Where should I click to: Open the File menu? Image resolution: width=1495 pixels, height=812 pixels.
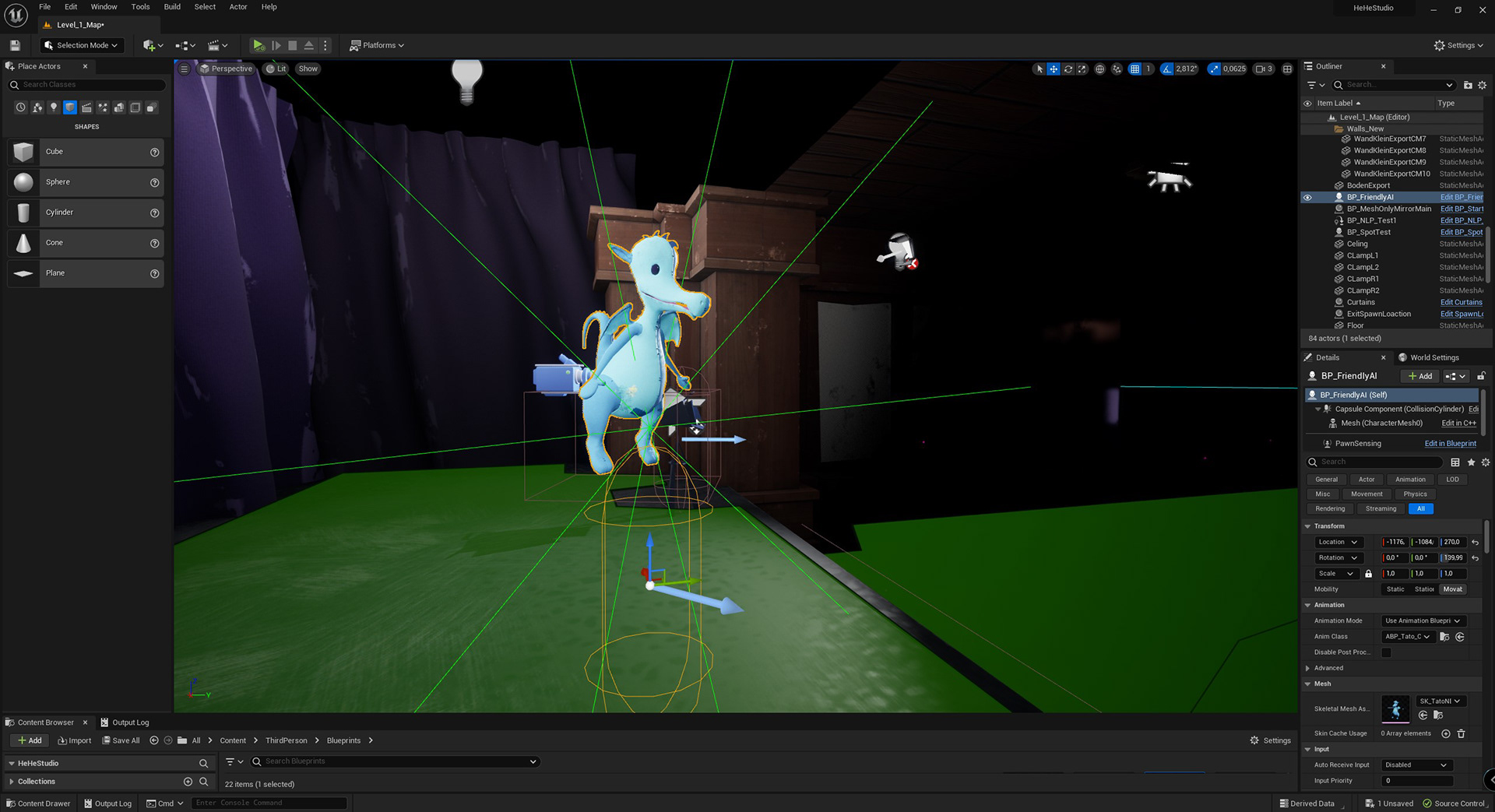pos(45,7)
